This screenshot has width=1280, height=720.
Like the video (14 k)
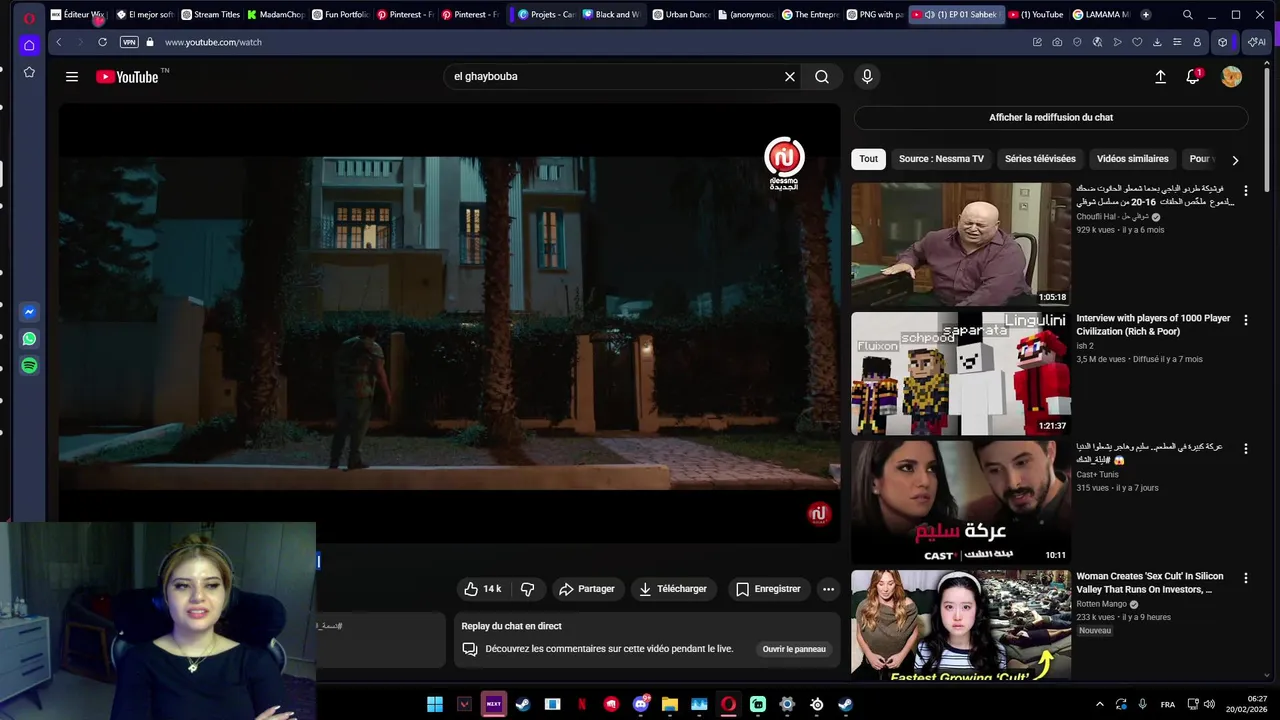[482, 589]
